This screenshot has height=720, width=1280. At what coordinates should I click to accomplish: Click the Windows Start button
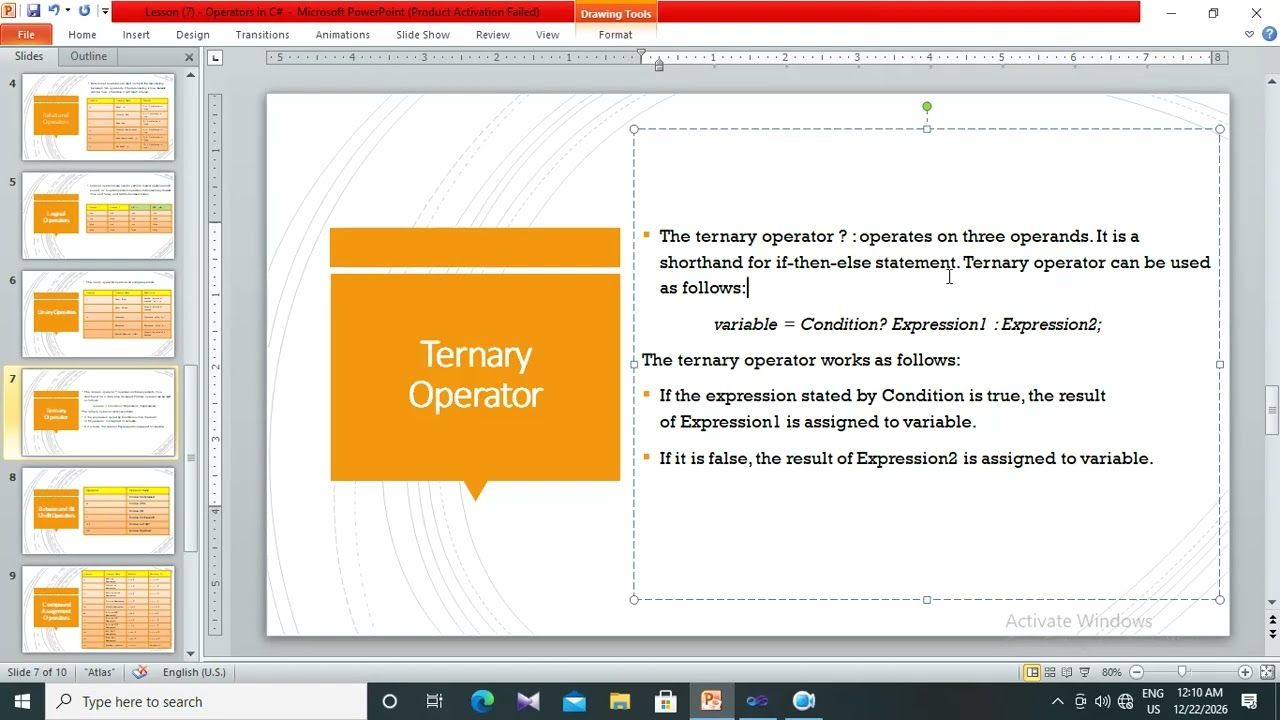coord(22,701)
